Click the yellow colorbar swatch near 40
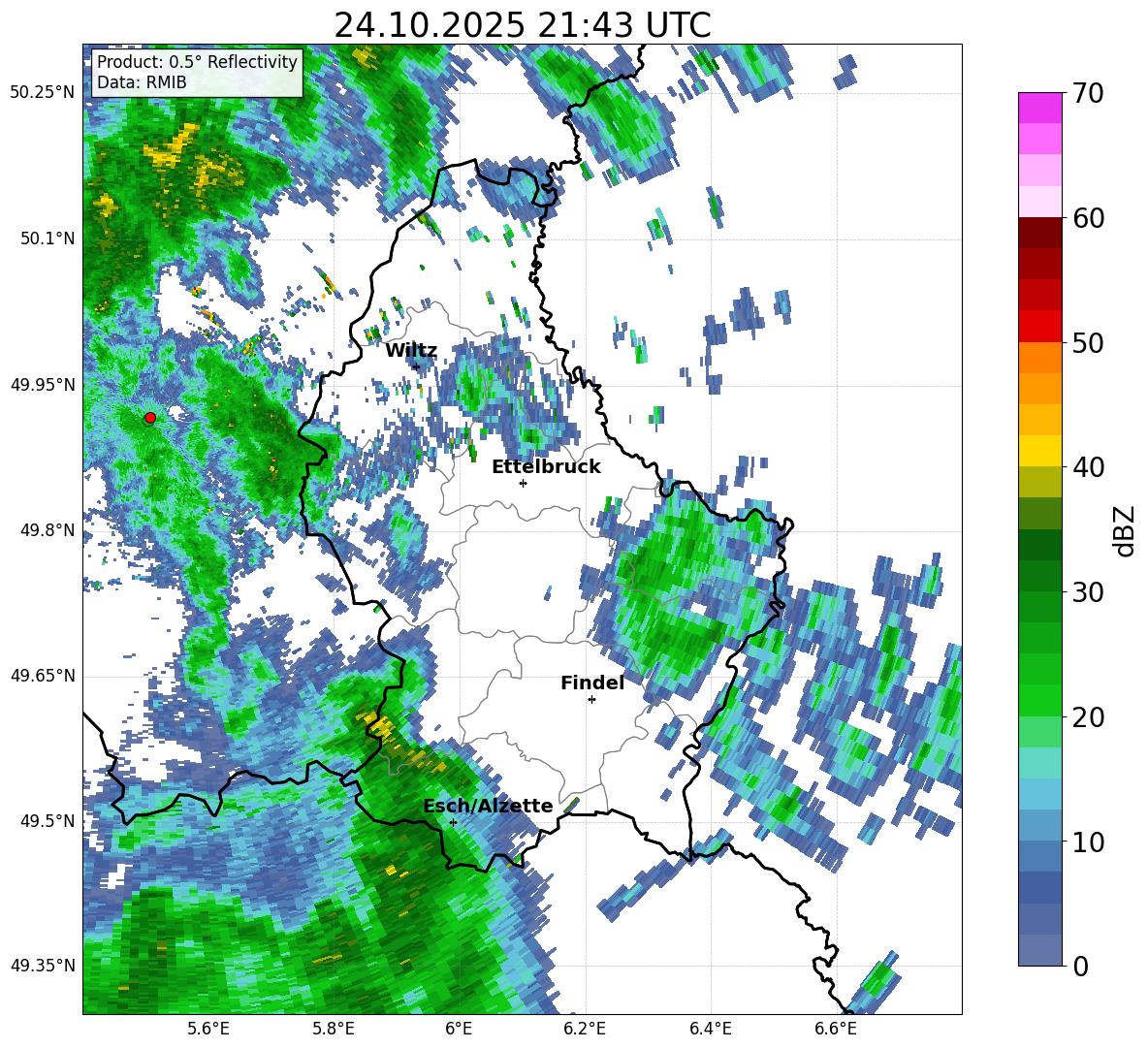This screenshot has height=1048, width=1148. pos(1039,451)
